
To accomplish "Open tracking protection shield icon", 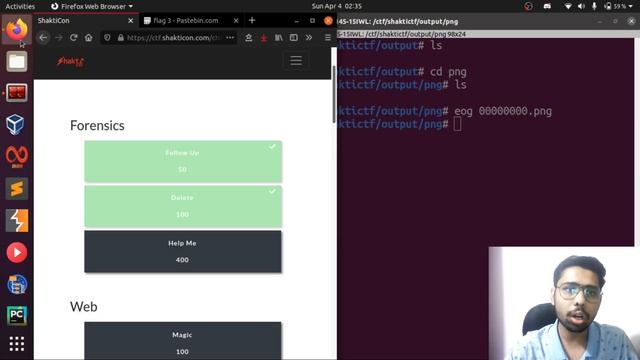I will coord(107,38).
